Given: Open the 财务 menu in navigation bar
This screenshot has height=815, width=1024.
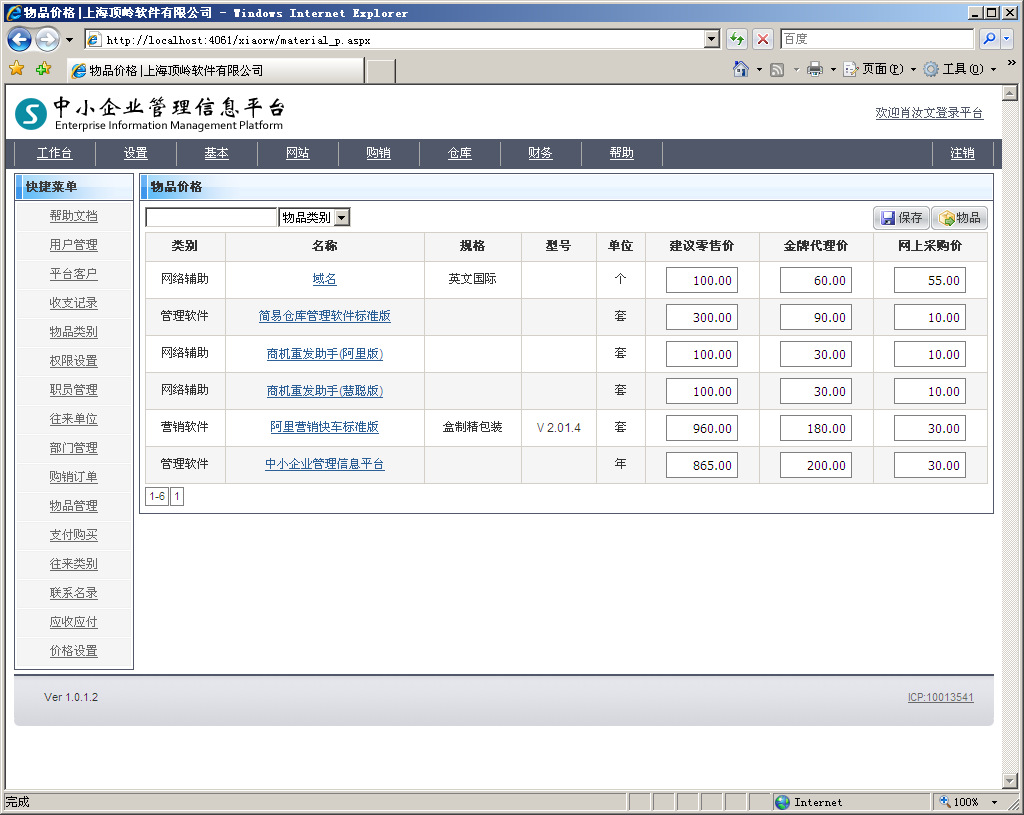Looking at the screenshot, I should 540,153.
